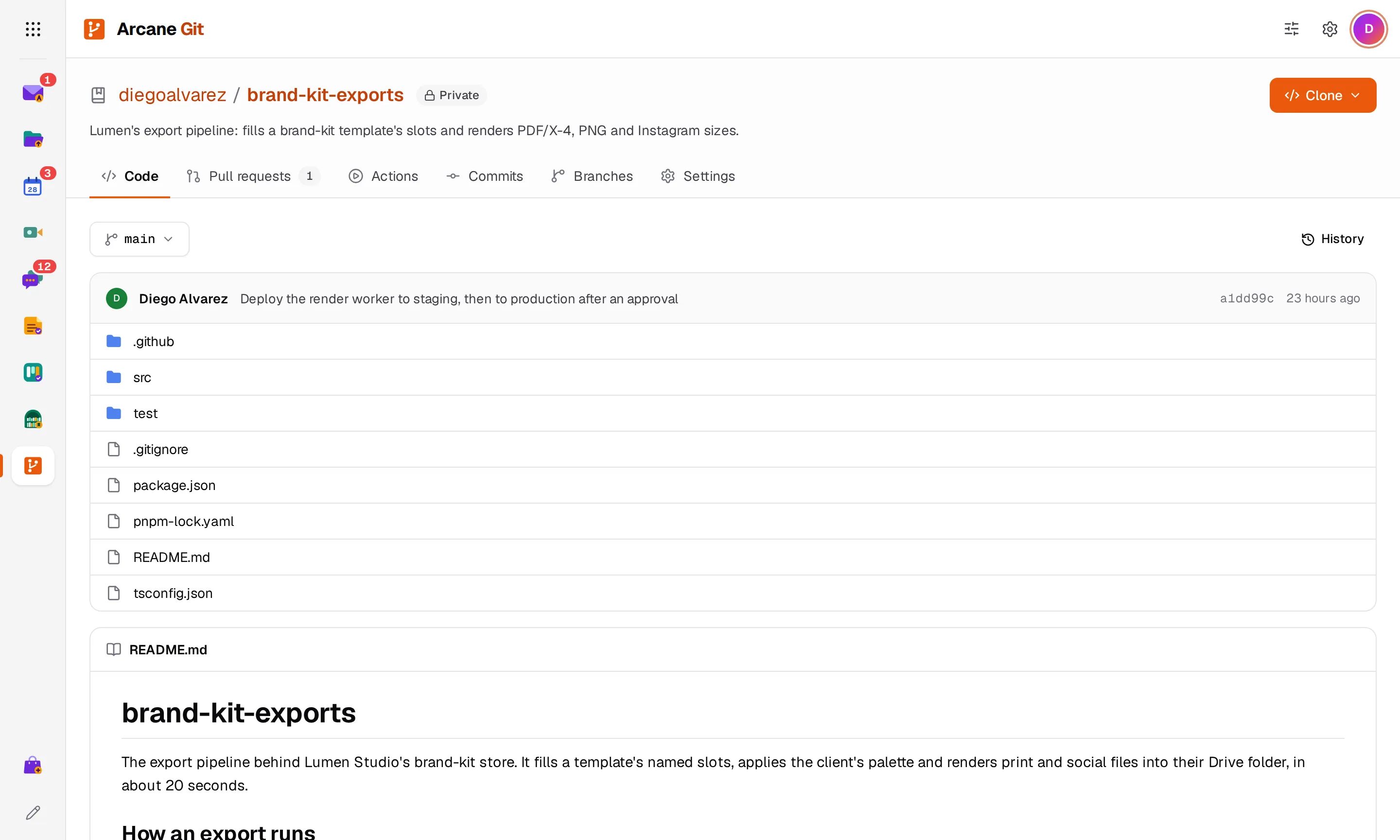
Task: Open the D user avatar menu
Action: coord(1368,29)
